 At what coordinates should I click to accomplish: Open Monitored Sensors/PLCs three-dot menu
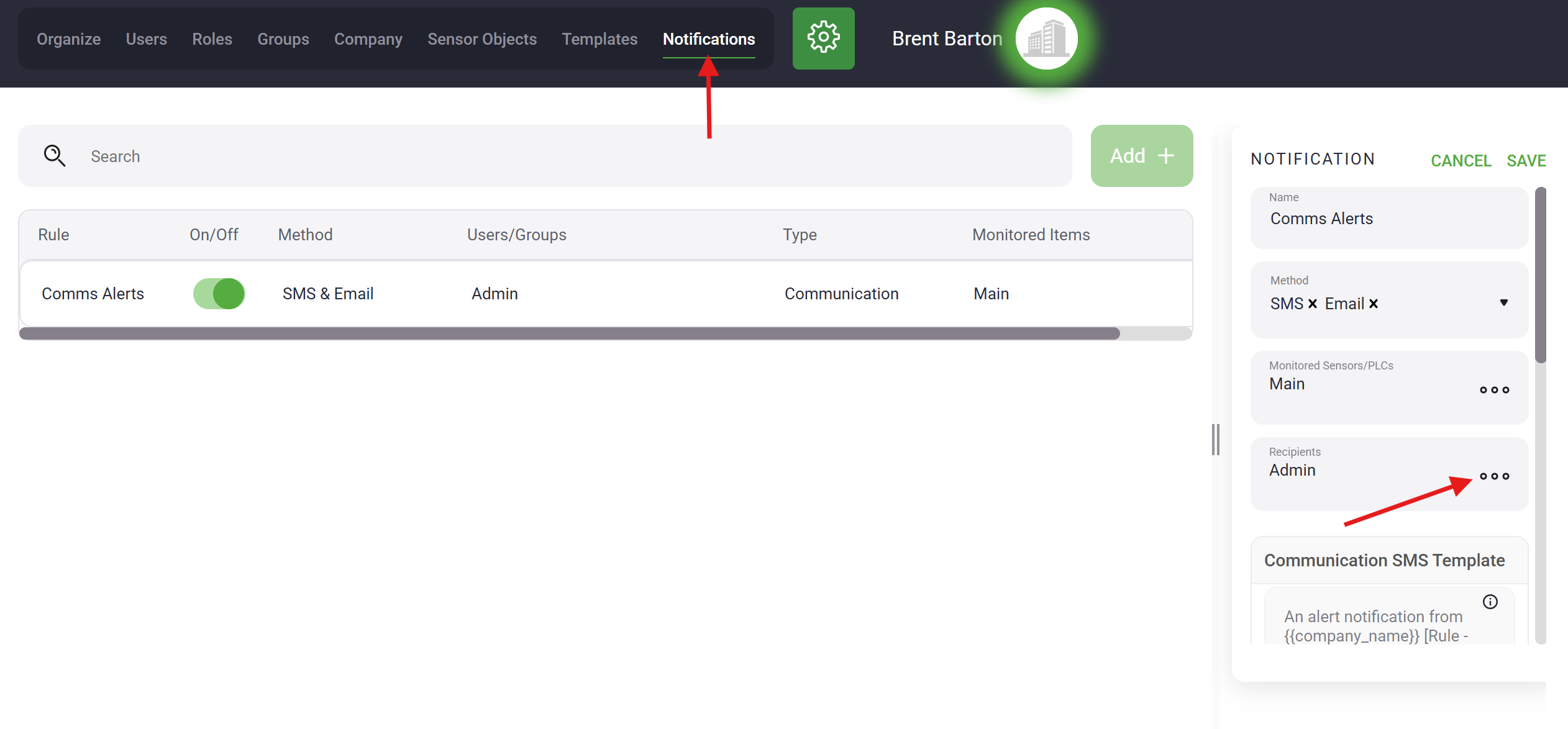pos(1494,390)
